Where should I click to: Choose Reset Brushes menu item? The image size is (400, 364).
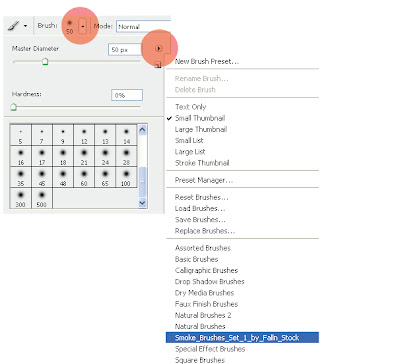pos(201,197)
